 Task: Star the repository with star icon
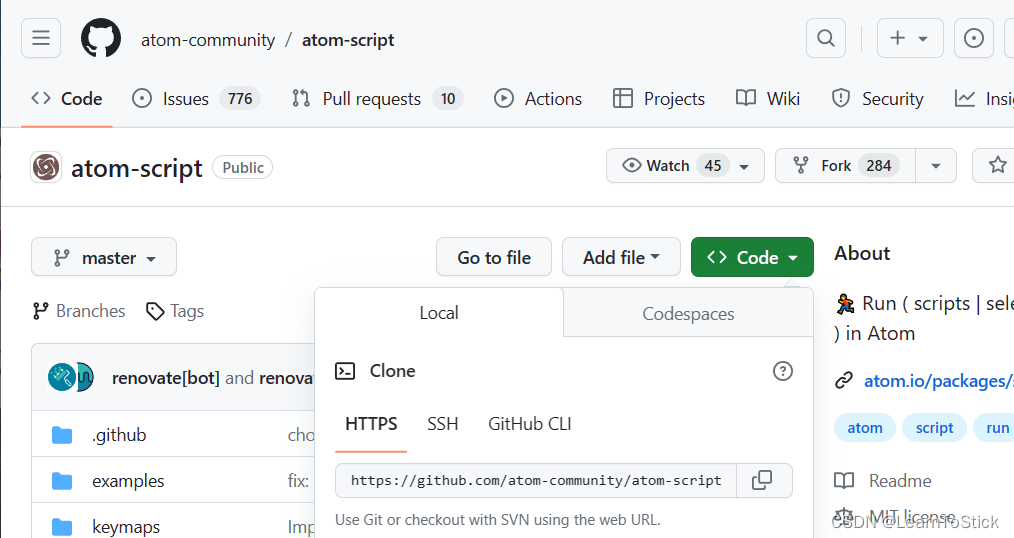(x=997, y=166)
